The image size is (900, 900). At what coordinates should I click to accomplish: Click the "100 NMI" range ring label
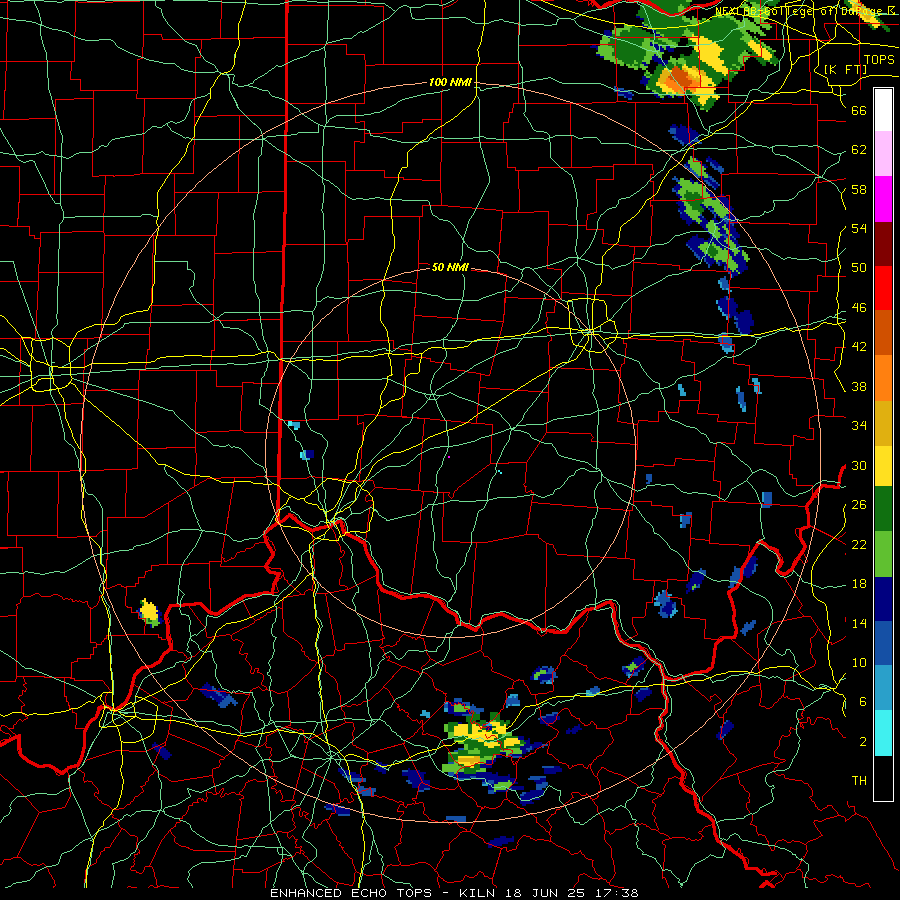click(450, 82)
